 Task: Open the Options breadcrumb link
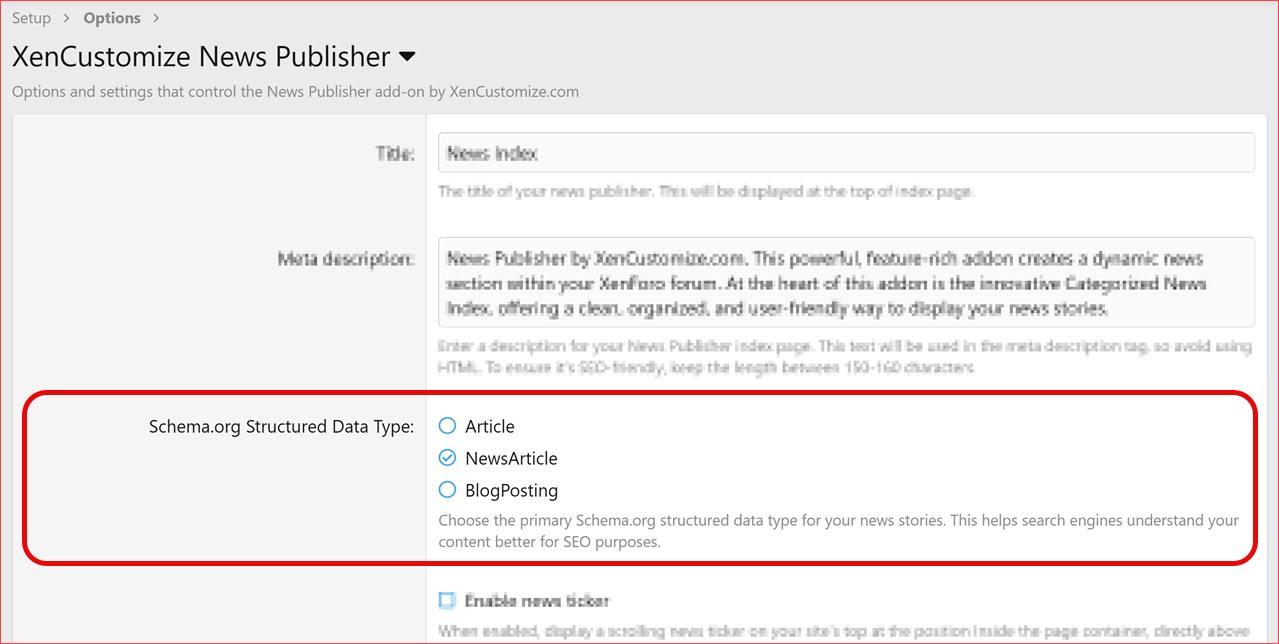click(x=112, y=18)
